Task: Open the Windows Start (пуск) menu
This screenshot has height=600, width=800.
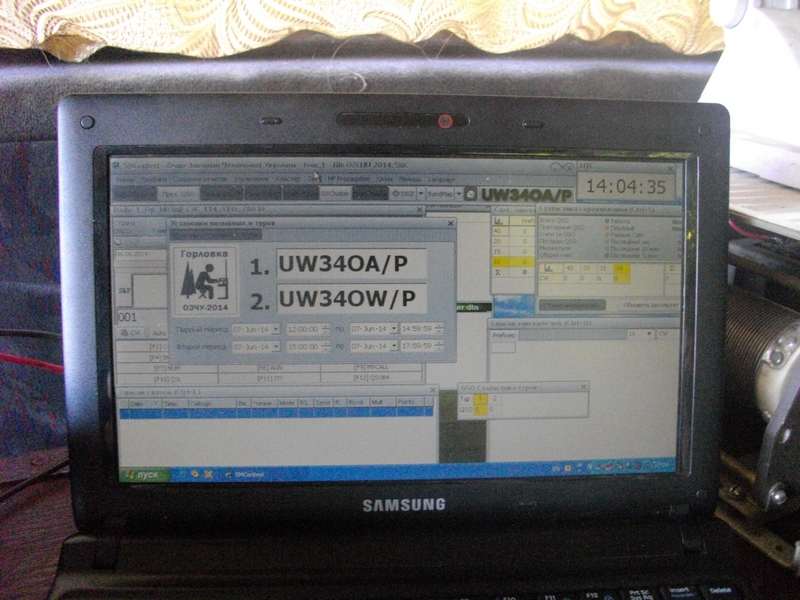Action: (143, 474)
